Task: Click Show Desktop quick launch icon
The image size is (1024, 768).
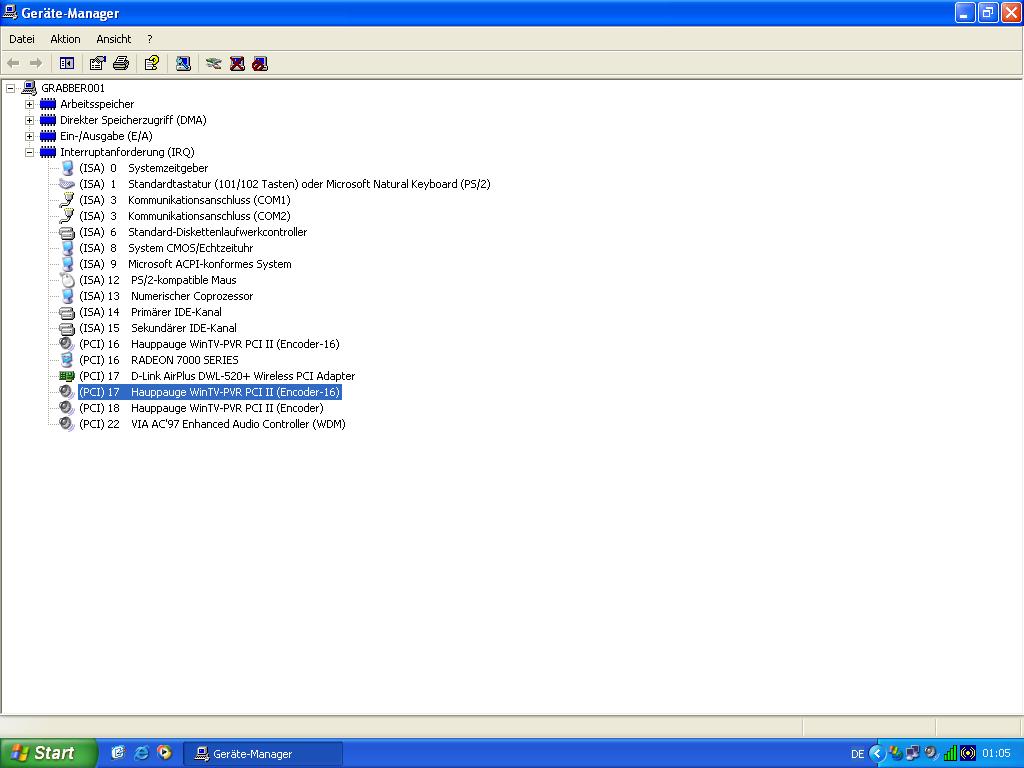Action: [x=118, y=753]
